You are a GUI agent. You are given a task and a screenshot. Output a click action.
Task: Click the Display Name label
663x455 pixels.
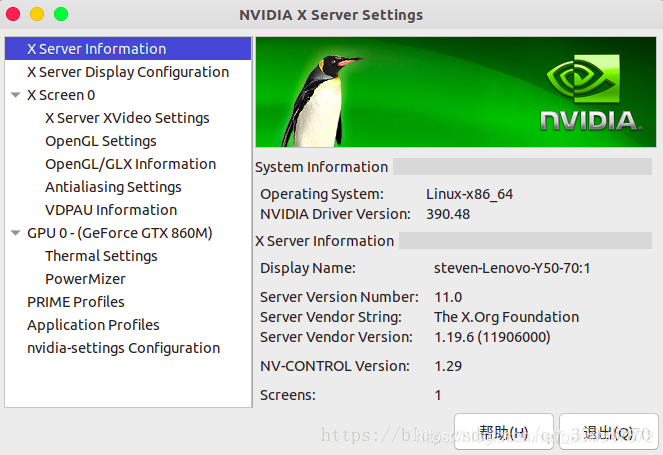308,268
